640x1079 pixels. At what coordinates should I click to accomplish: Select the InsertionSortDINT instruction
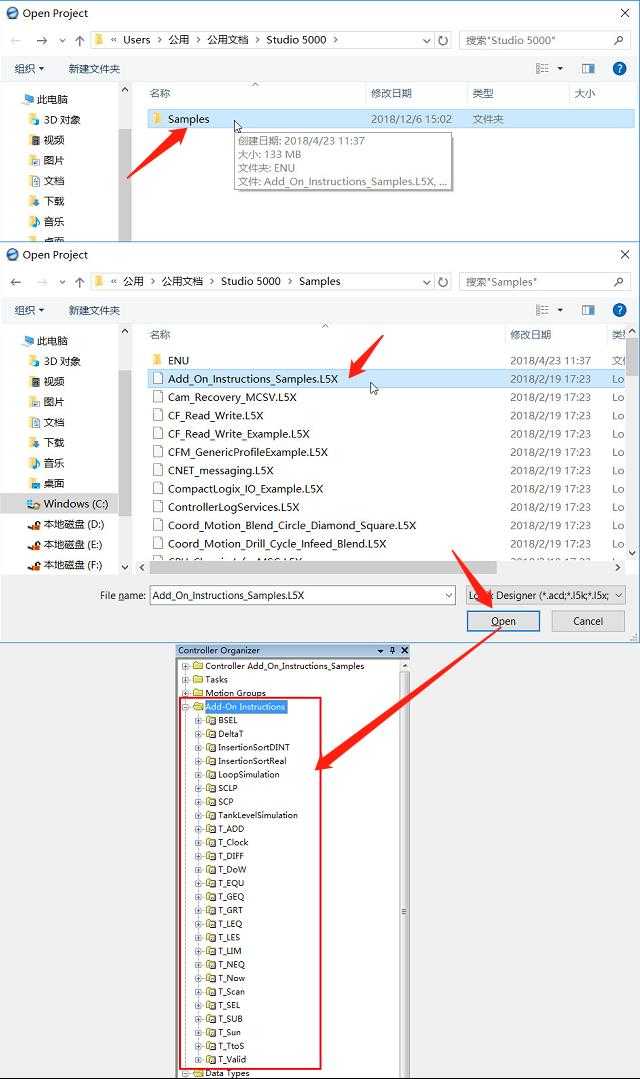pyautogui.click(x=254, y=747)
